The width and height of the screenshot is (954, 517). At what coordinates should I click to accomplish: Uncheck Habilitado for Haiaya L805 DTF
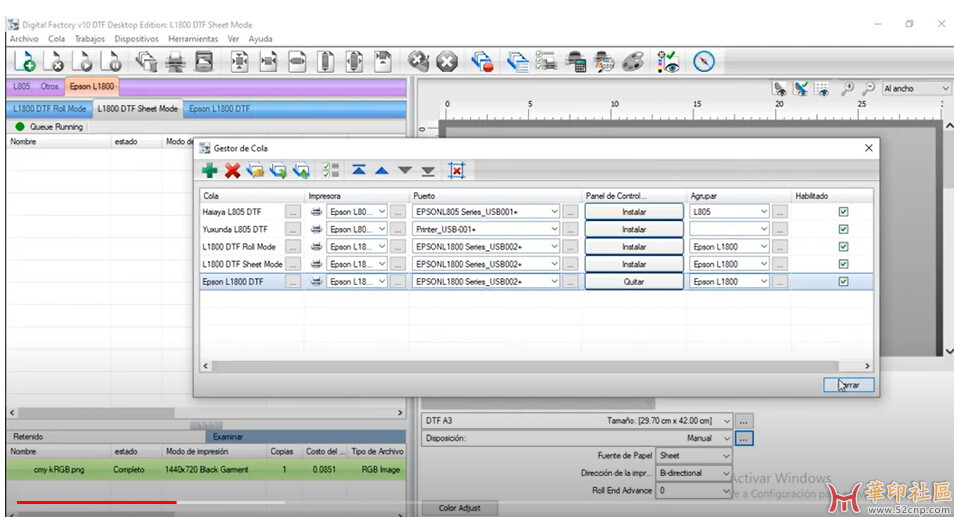[843, 212]
